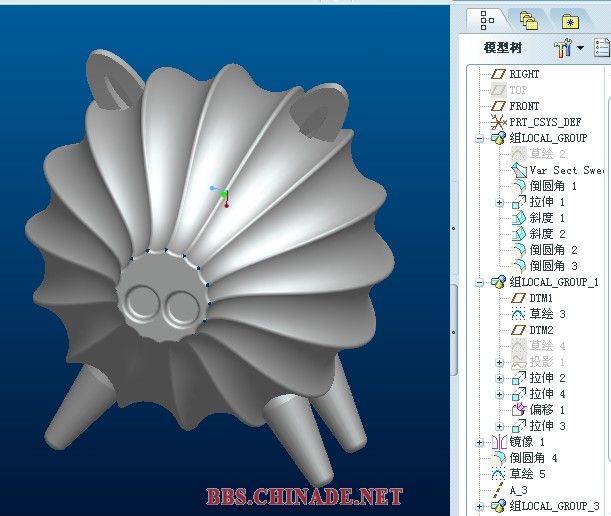The image size is (611, 516).
Task: Select the 组LOCAL_GROUP group item
Action: [539, 138]
